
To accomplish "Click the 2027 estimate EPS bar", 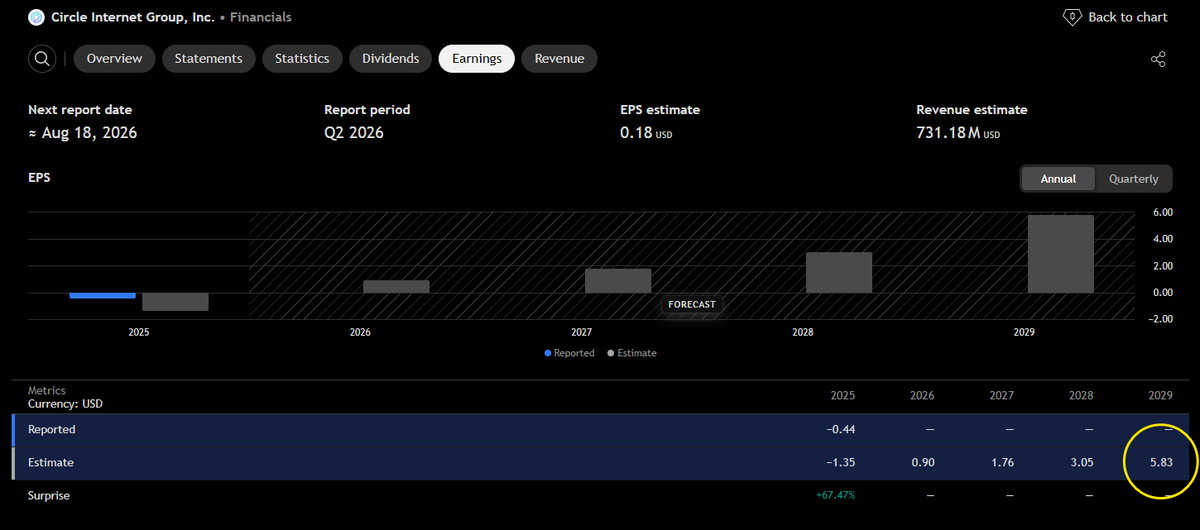I will click(618, 281).
